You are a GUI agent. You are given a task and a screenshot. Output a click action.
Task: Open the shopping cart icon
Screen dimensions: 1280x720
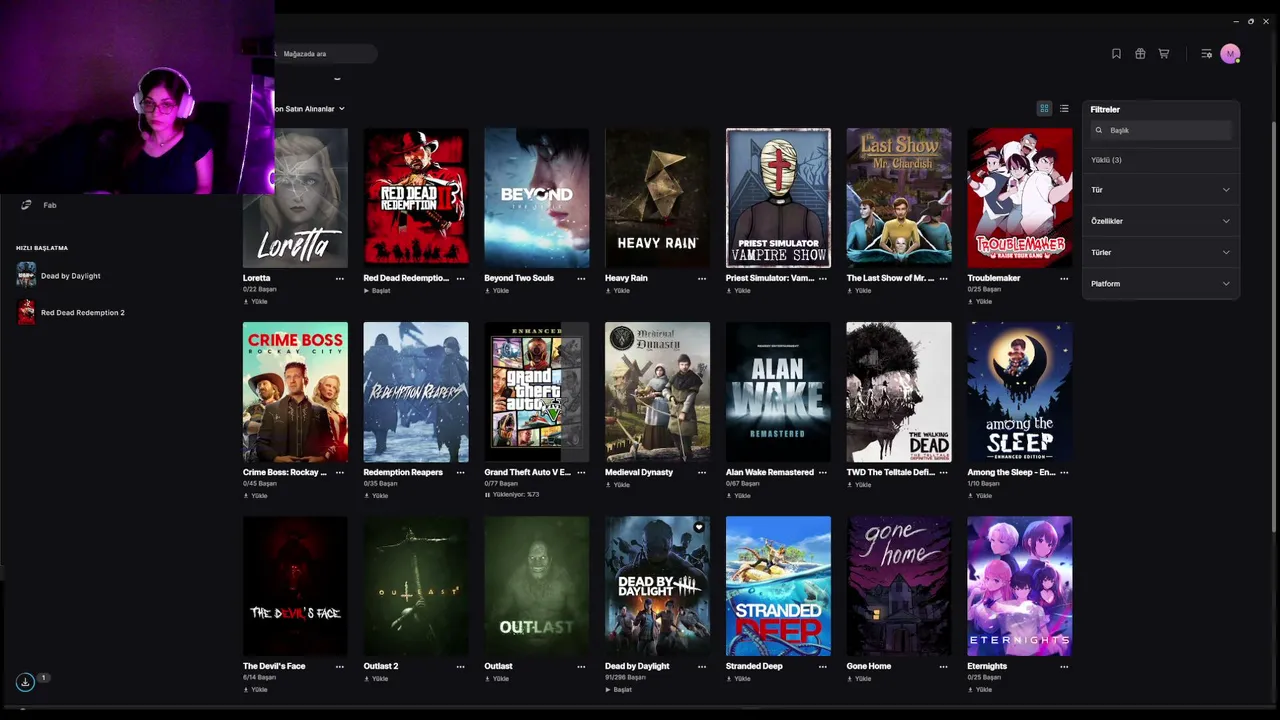click(x=1164, y=54)
